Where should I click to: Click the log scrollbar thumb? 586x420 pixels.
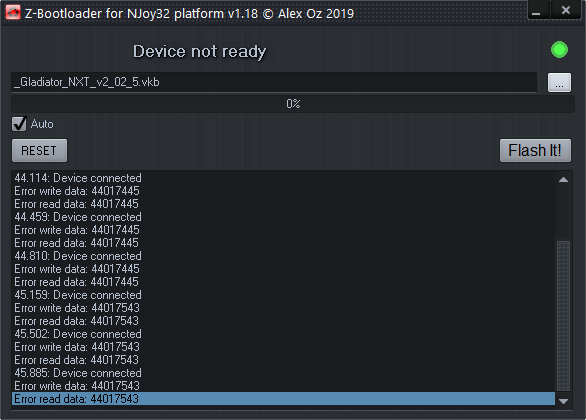pyautogui.click(x=563, y=316)
